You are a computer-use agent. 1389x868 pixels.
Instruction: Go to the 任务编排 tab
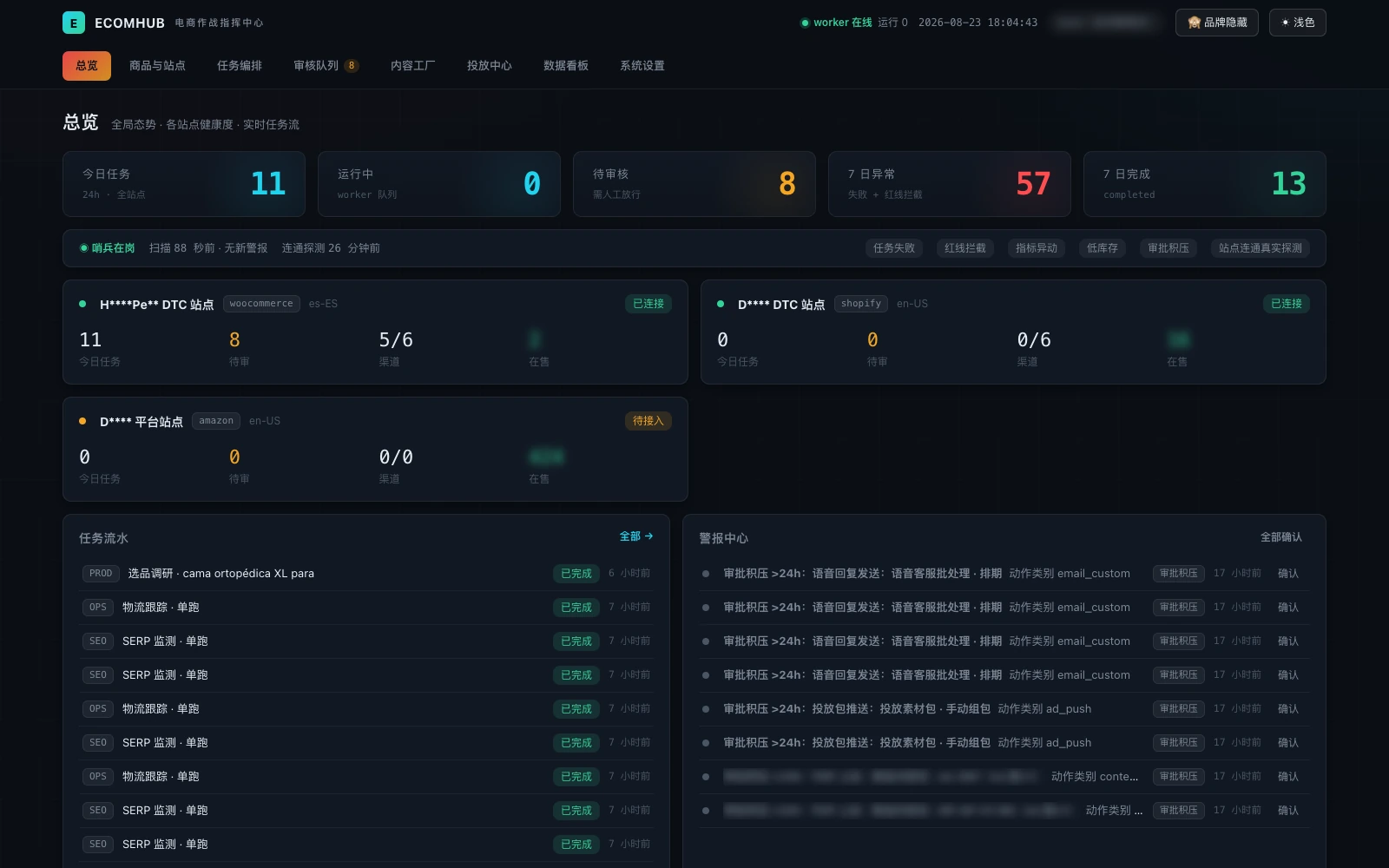click(x=240, y=66)
